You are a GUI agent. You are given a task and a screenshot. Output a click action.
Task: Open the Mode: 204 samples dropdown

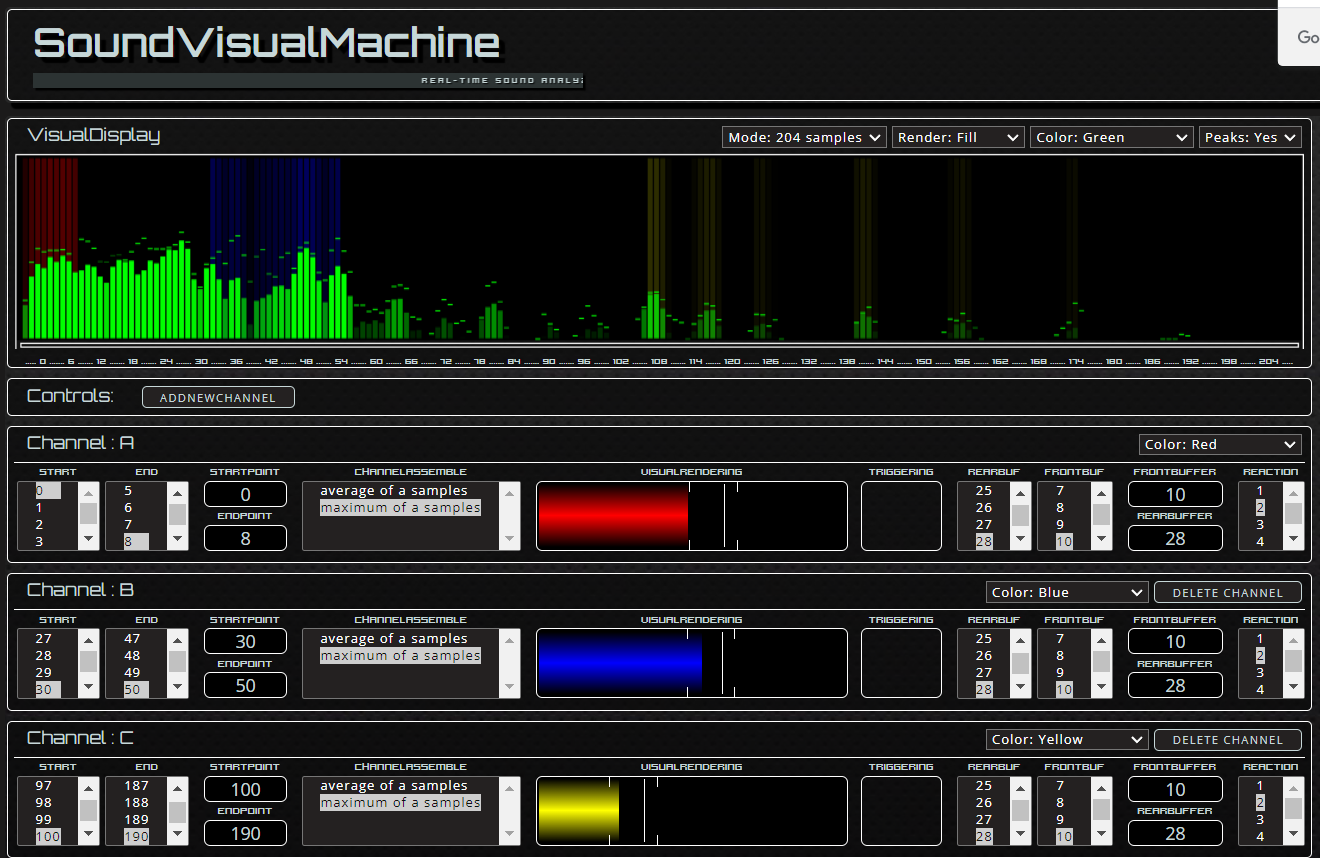(804, 137)
